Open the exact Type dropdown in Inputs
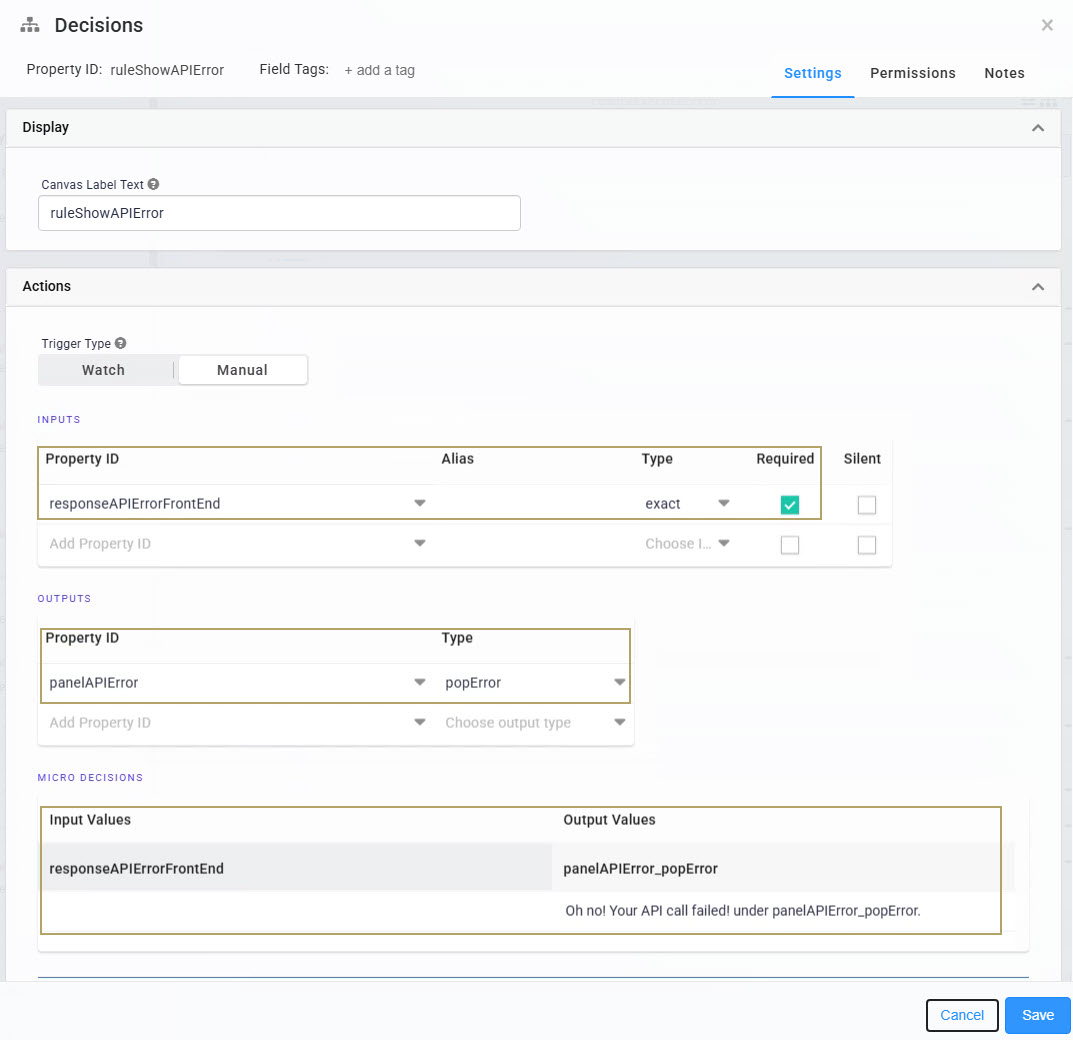The width and height of the screenshot is (1073, 1040). point(723,503)
